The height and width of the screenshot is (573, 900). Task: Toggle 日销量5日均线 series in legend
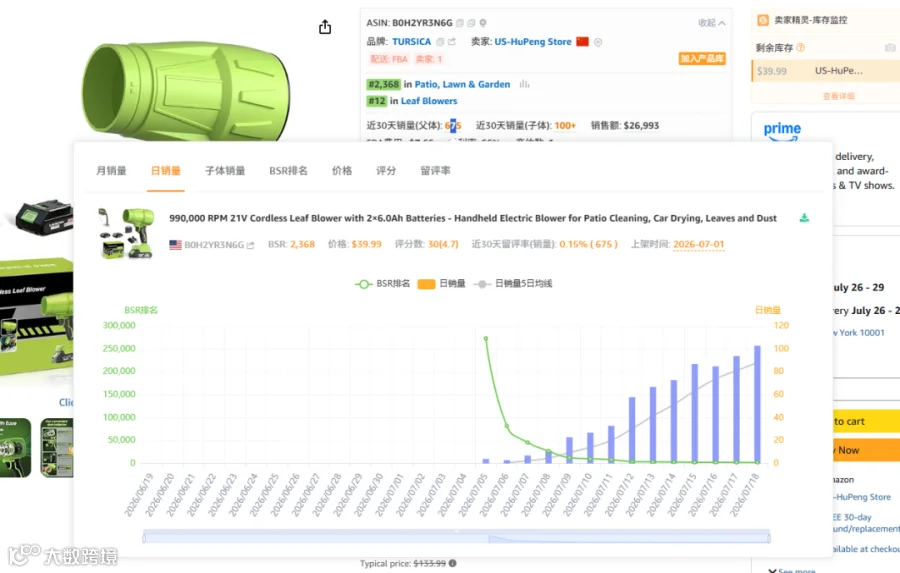coord(513,284)
